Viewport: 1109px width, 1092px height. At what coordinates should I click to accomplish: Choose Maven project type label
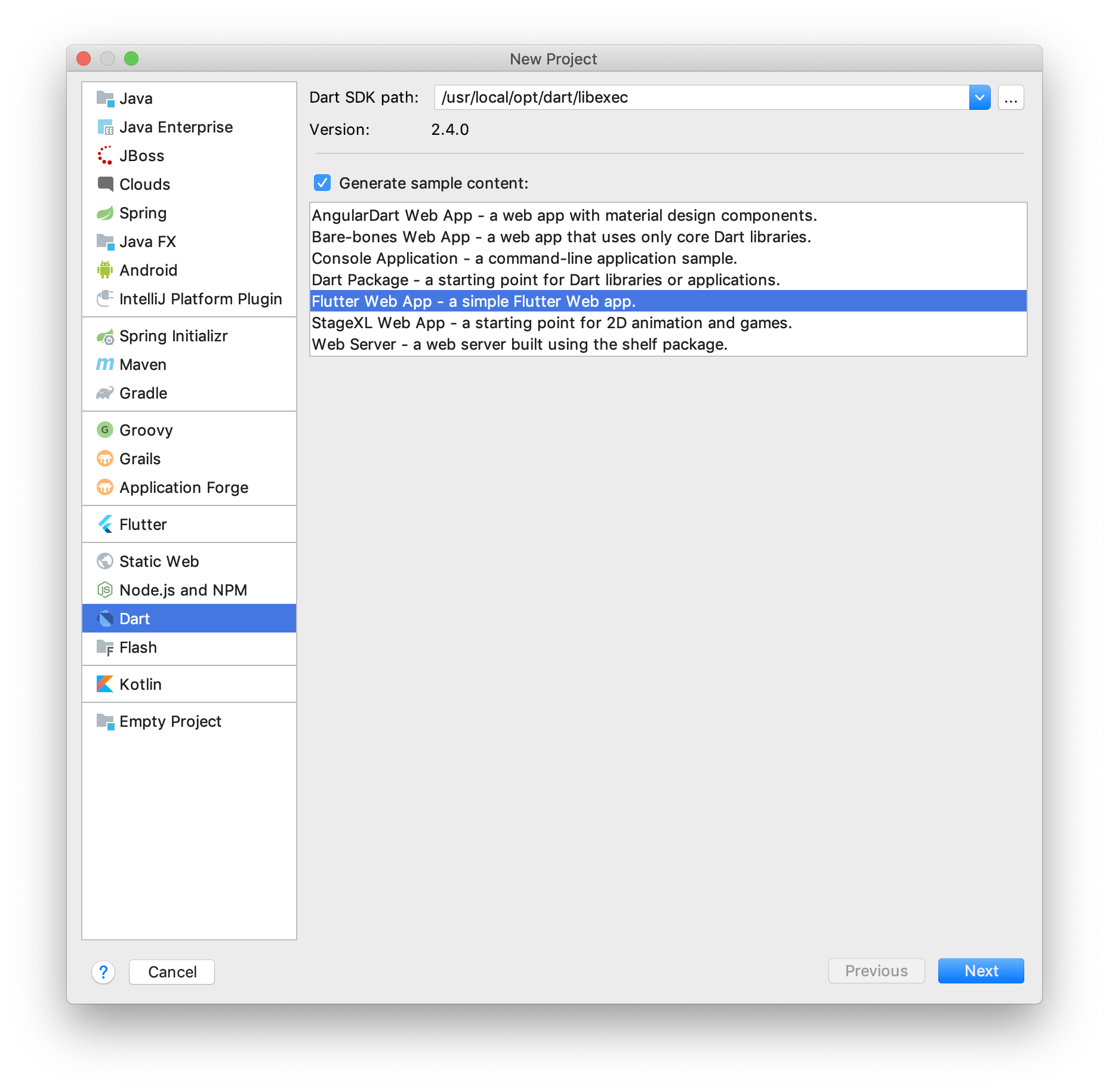[x=143, y=365]
